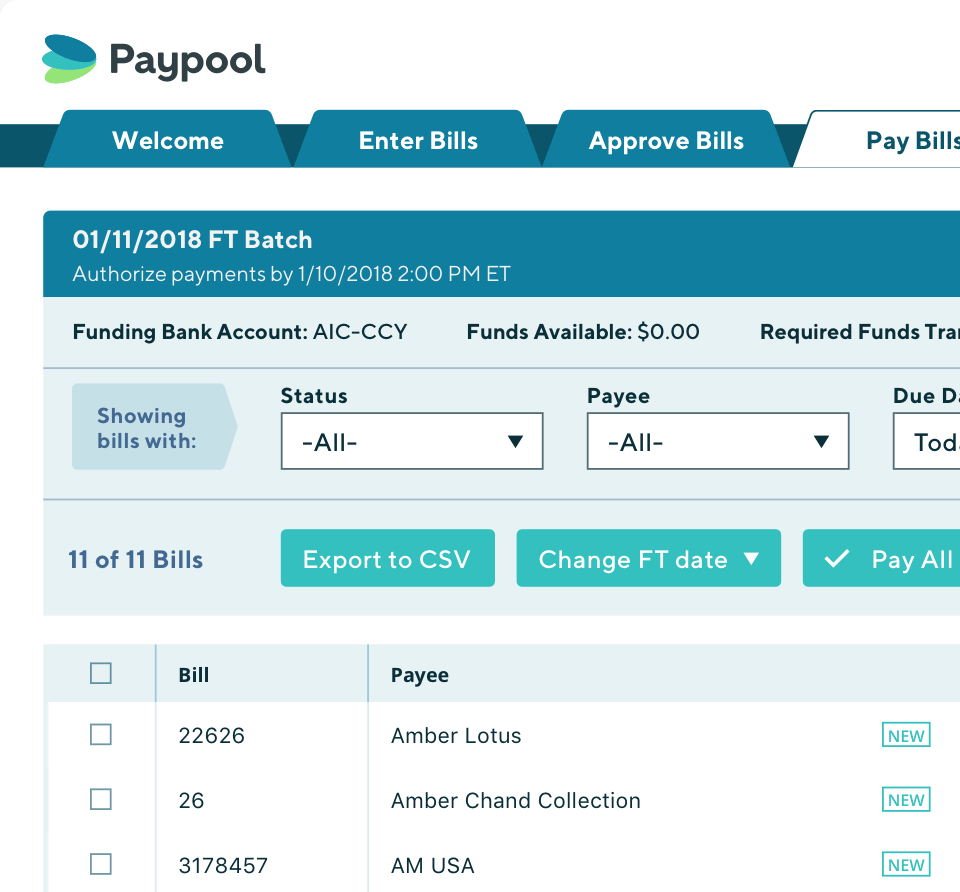Click the NEW badge beside Amber Lotus
The height and width of the screenshot is (892, 960).
(x=905, y=734)
